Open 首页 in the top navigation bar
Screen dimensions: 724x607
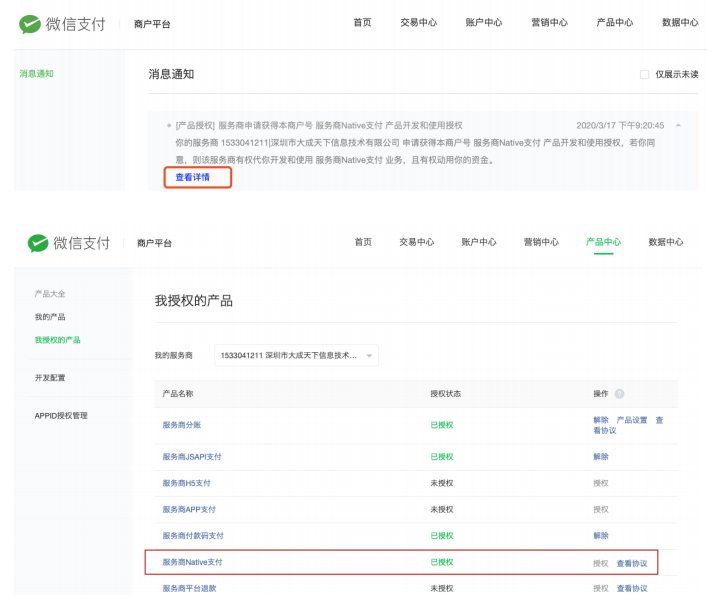pos(362,22)
